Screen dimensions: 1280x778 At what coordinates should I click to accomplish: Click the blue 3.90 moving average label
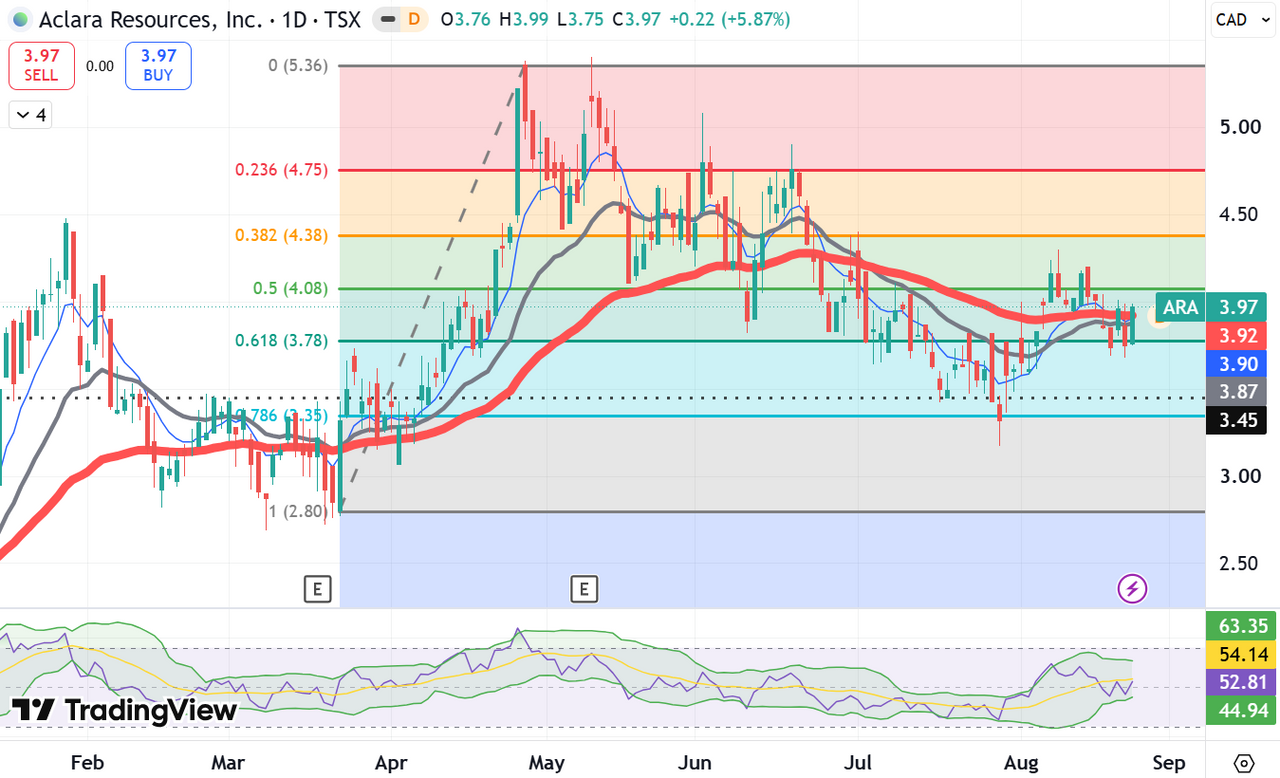pyautogui.click(x=1236, y=363)
